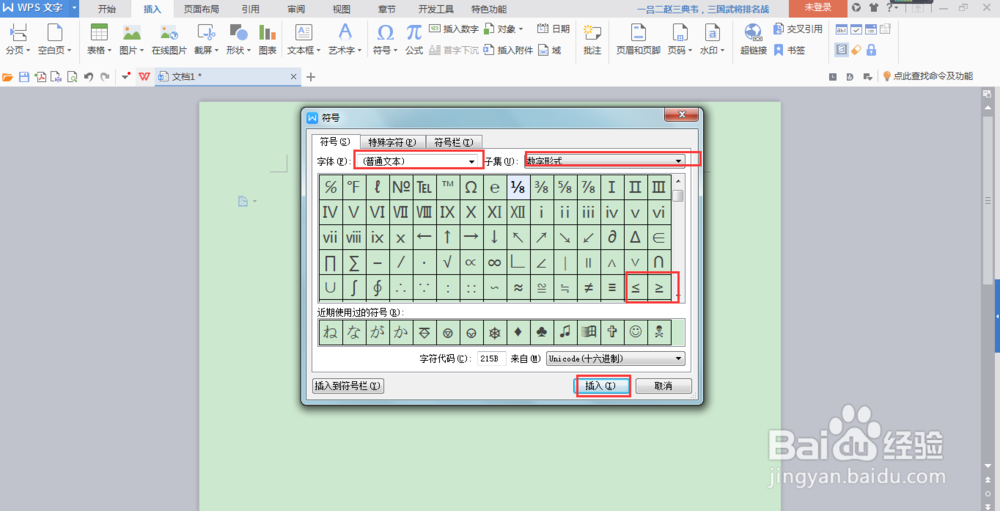Click the 插入到符号栏 button
Viewport: 1000px width, 511px height.
[x=348, y=386]
